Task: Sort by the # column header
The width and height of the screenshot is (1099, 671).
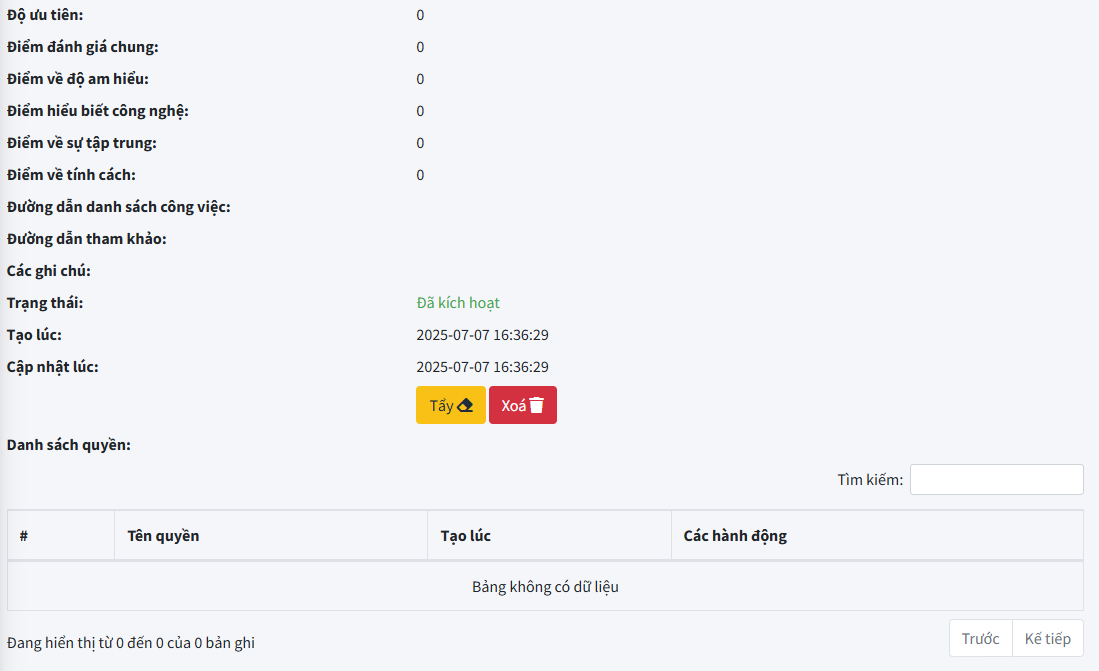Action: click(61, 536)
